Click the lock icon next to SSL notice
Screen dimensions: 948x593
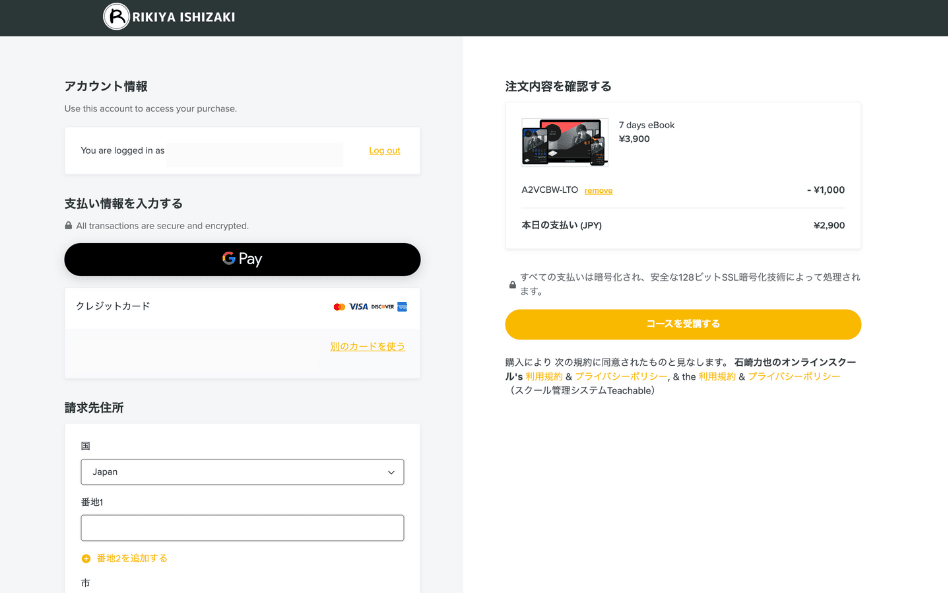pos(512,284)
